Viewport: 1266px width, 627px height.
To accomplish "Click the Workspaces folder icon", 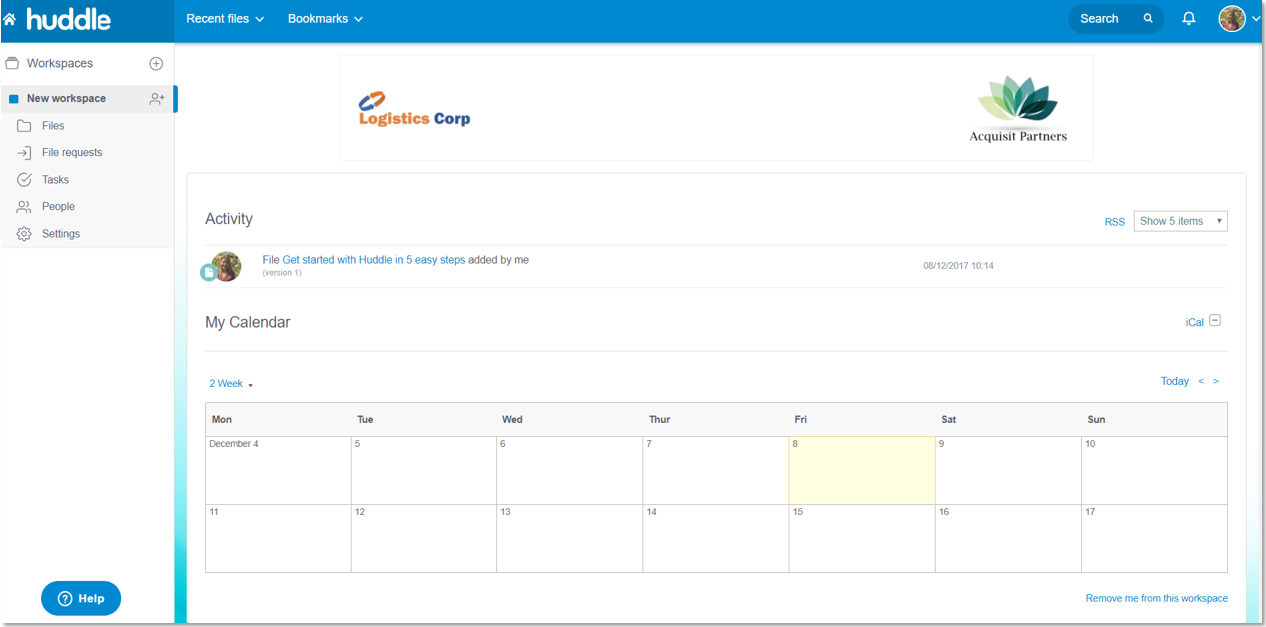I will (12, 63).
